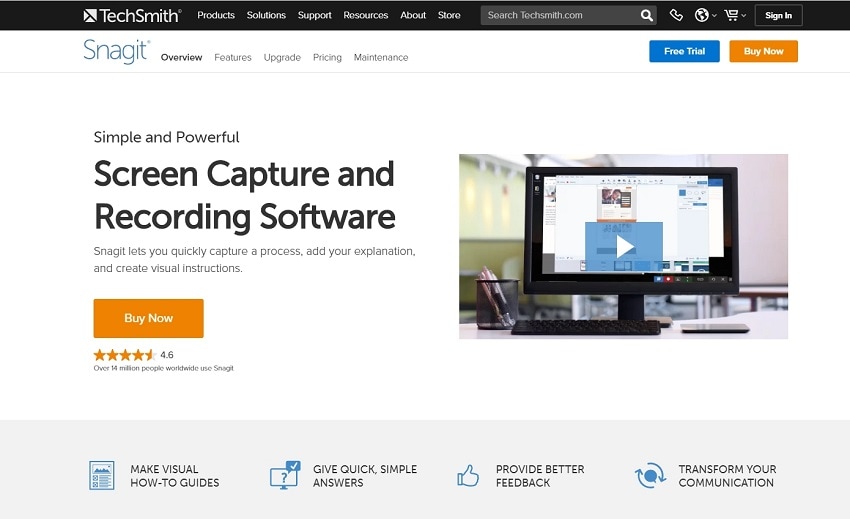Viewport: 850px width, 519px height.
Task: Click the Snagit description paragraph
Action: [x=254, y=260]
